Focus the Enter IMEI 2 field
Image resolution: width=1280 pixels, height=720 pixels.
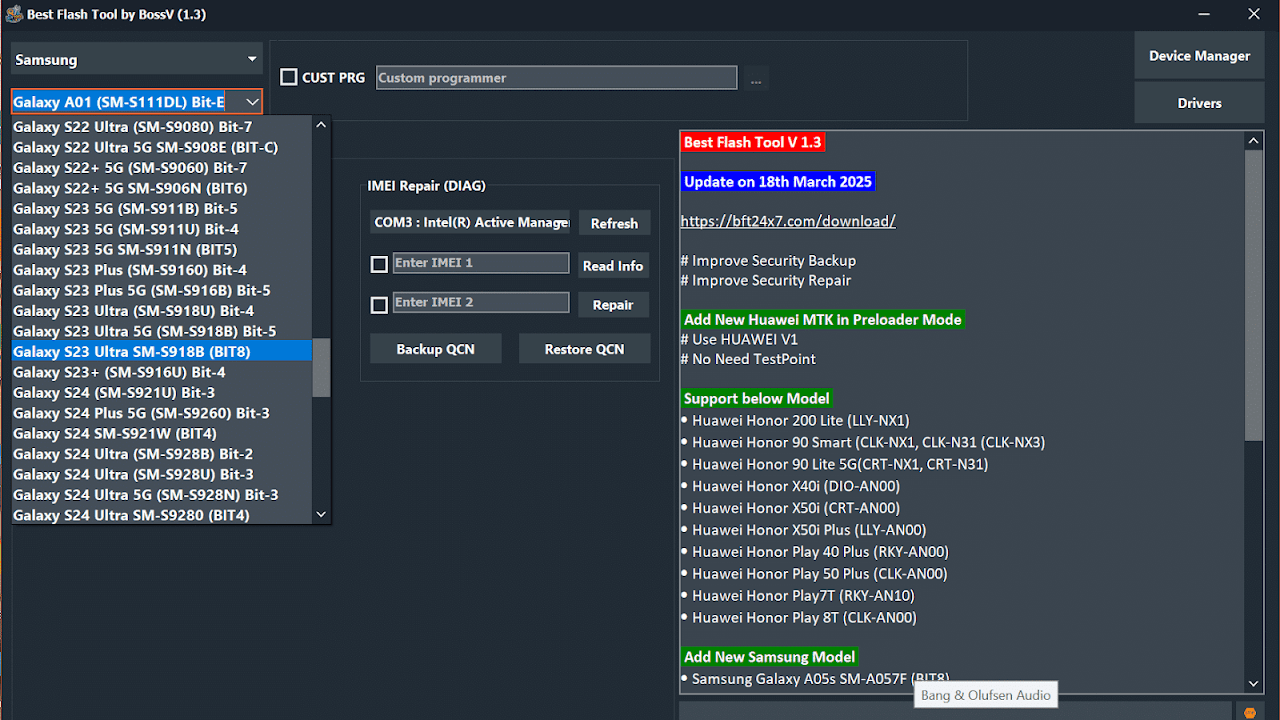click(x=481, y=302)
